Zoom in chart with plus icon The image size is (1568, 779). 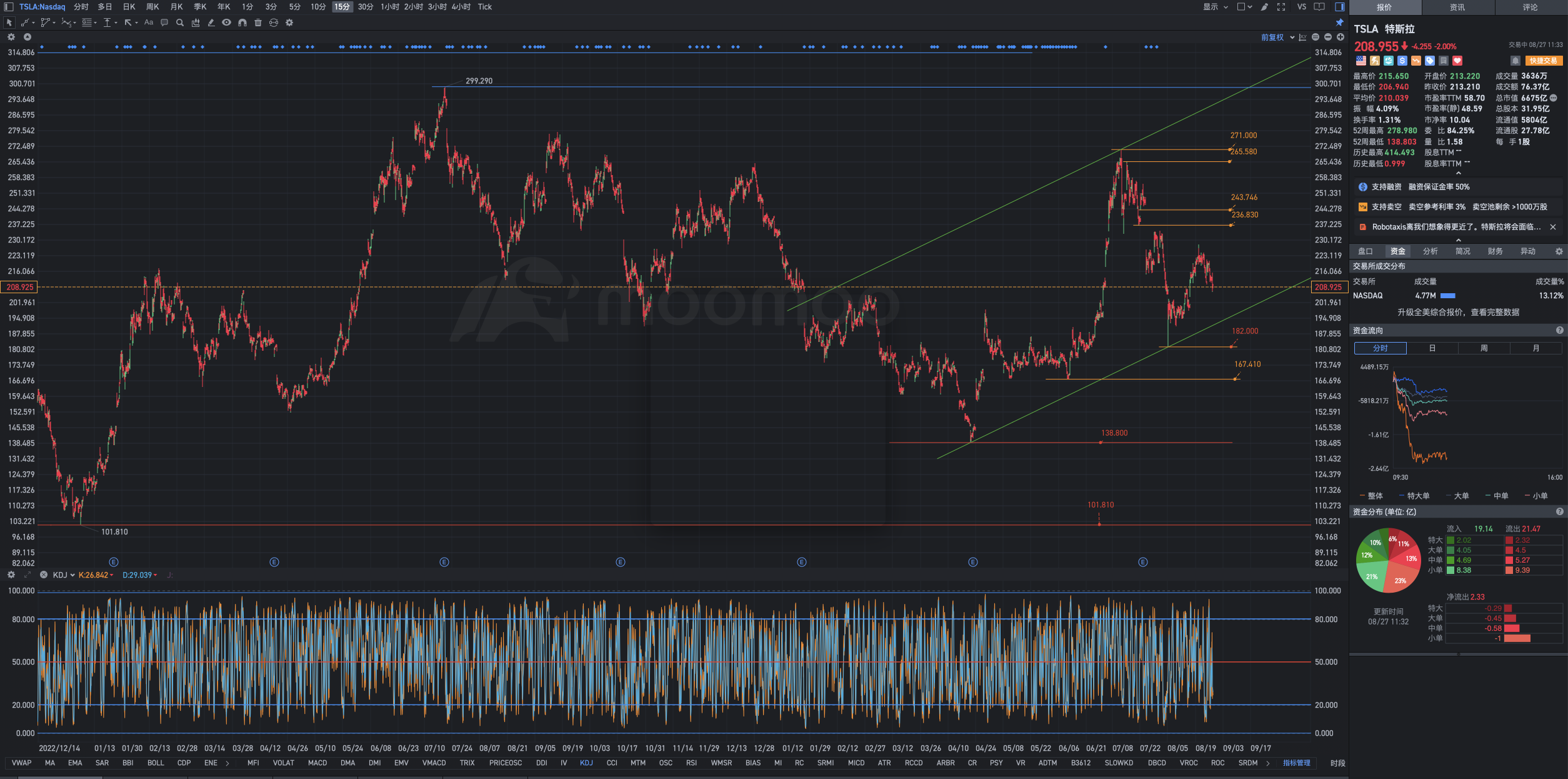[x=1341, y=38]
